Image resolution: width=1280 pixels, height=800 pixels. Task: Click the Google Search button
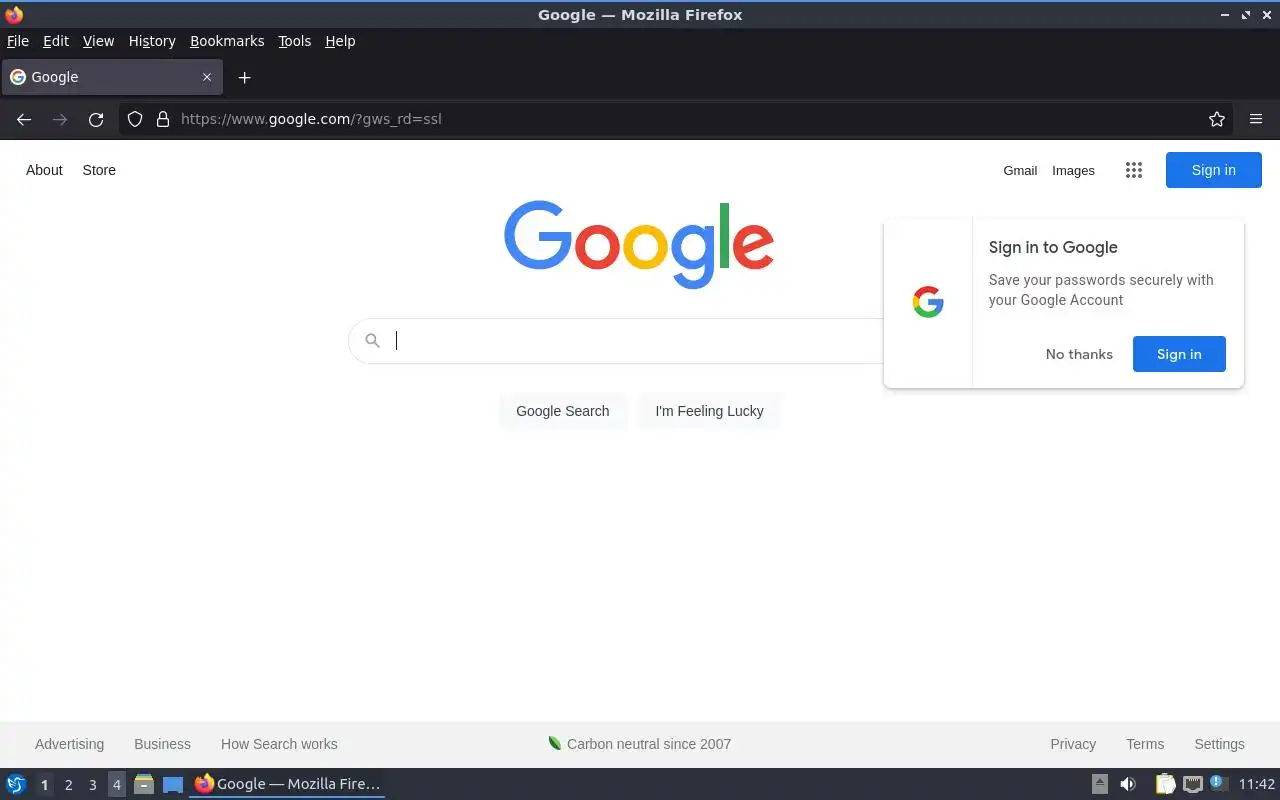point(563,411)
